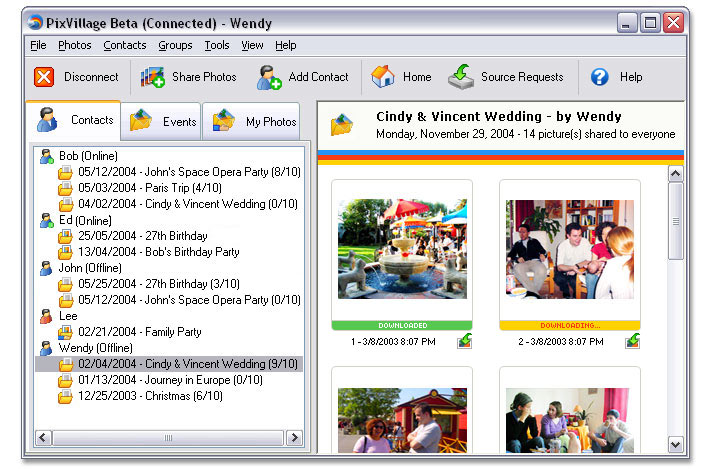Click caption '2 - 3/8/2003 8:07 PM'
Image resolution: width=719 pixels, height=469 pixels.
click(x=561, y=342)
